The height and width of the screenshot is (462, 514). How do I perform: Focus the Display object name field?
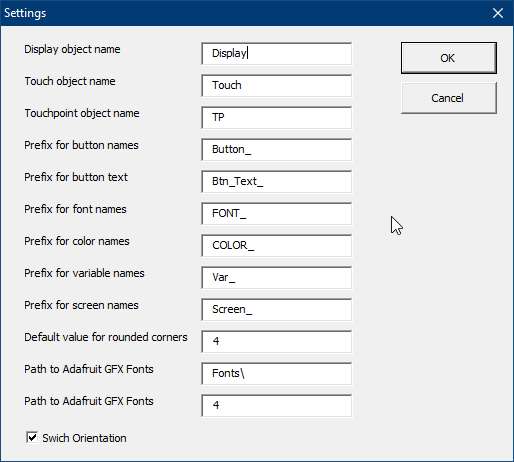[277, 53]
